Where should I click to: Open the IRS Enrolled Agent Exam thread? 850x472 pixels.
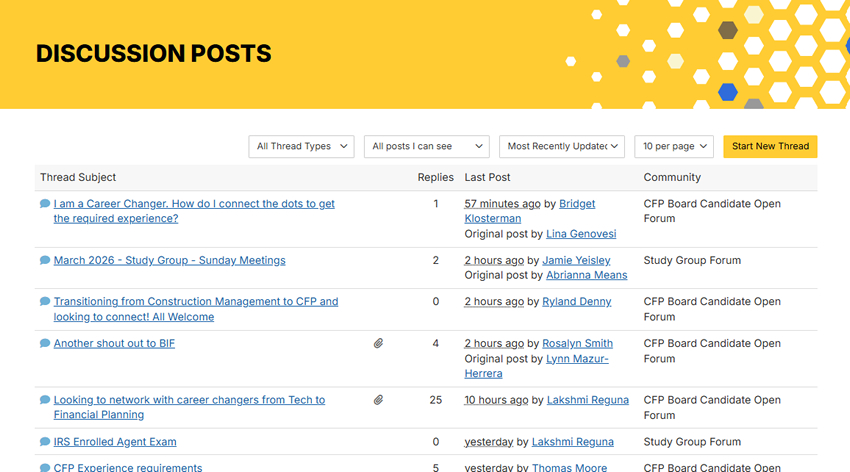115,442
